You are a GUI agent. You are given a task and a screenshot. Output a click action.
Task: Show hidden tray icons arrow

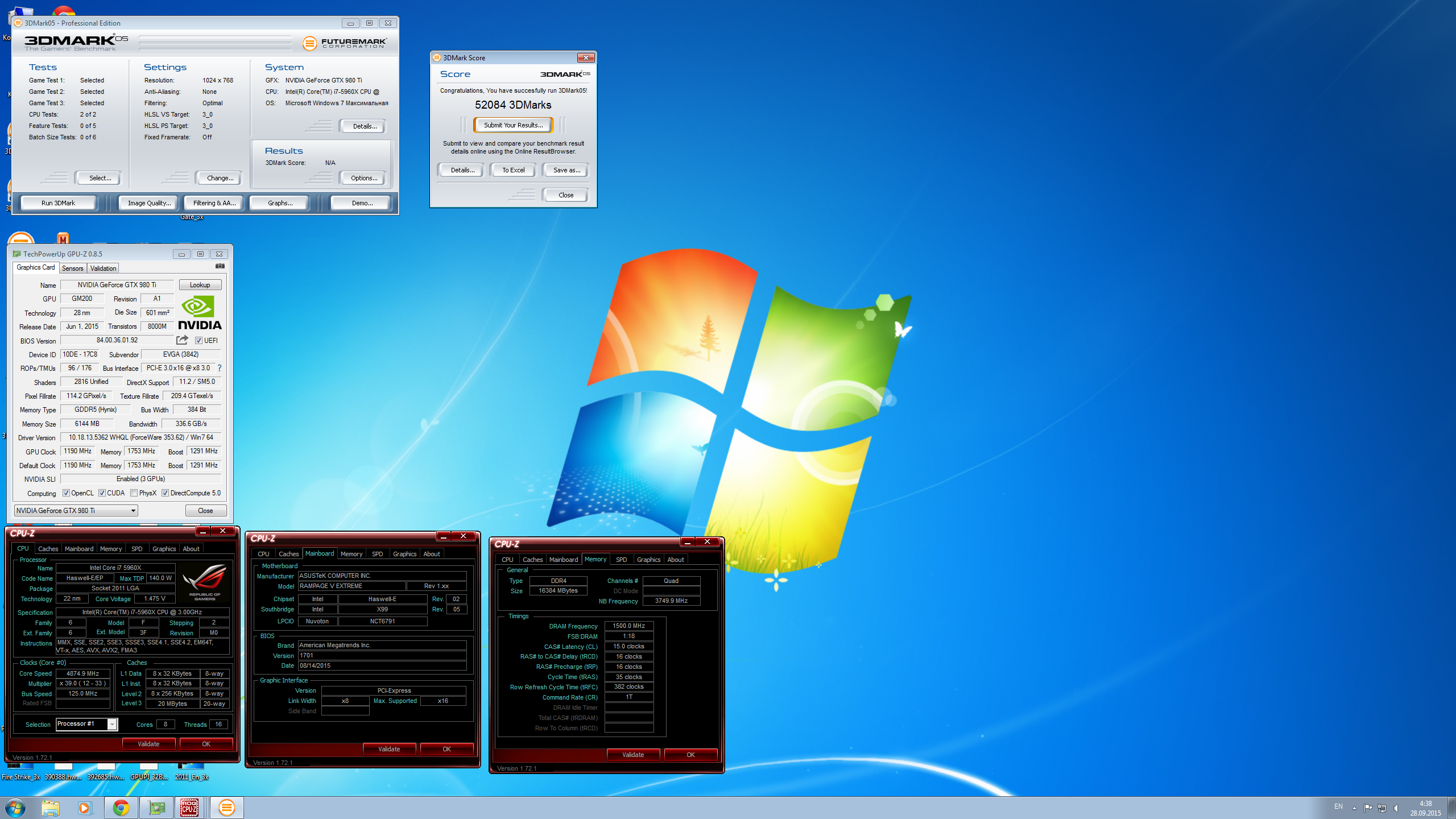(x=1354, y=808)
